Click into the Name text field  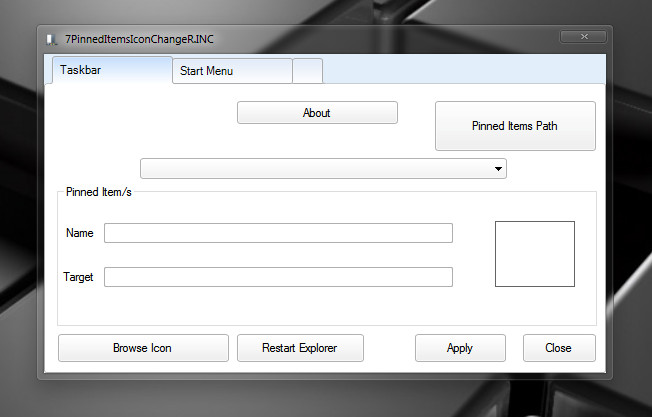click(278, 233)
